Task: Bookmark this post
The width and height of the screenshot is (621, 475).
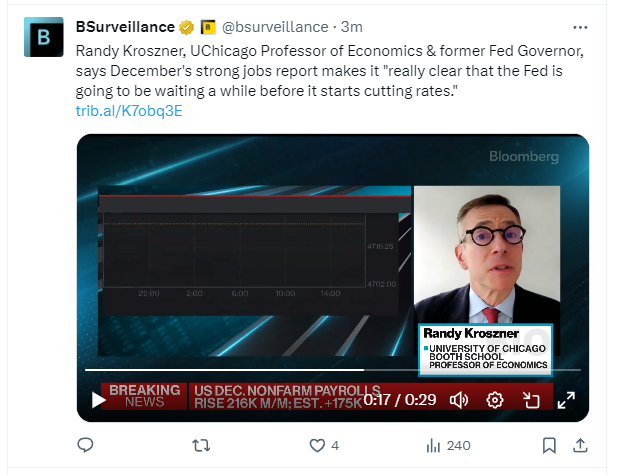Action: click(549, 445)
